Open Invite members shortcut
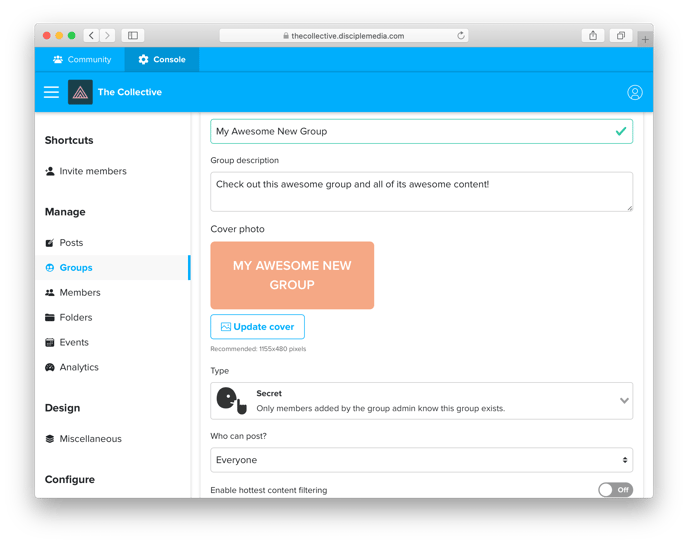 [x=86, y=171]
